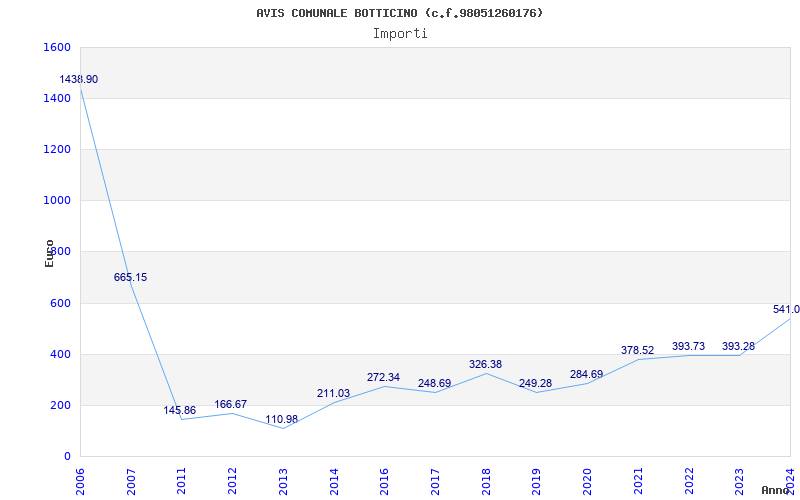Select the 145.86 data label

(x=180, y=410)
